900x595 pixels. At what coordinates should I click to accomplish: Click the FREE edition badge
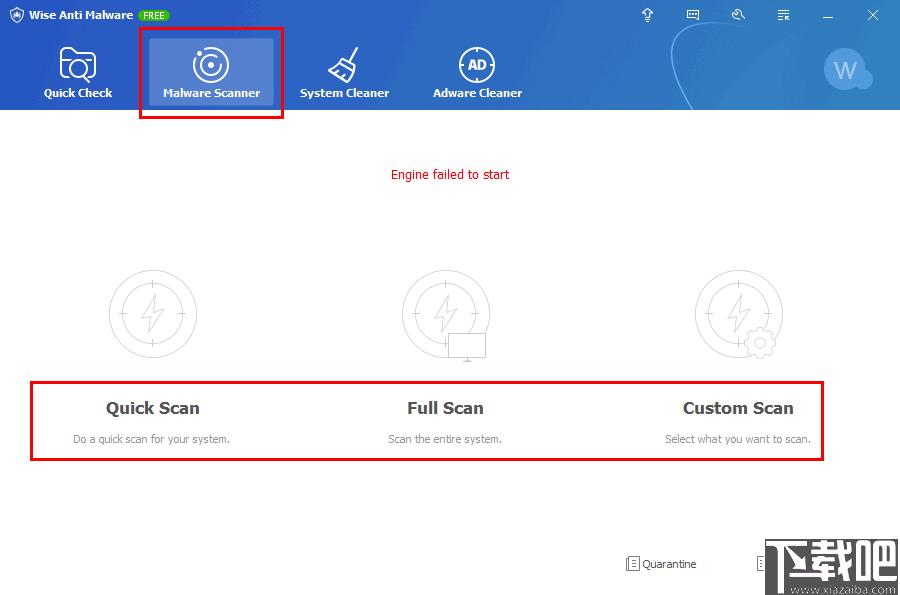154,15
